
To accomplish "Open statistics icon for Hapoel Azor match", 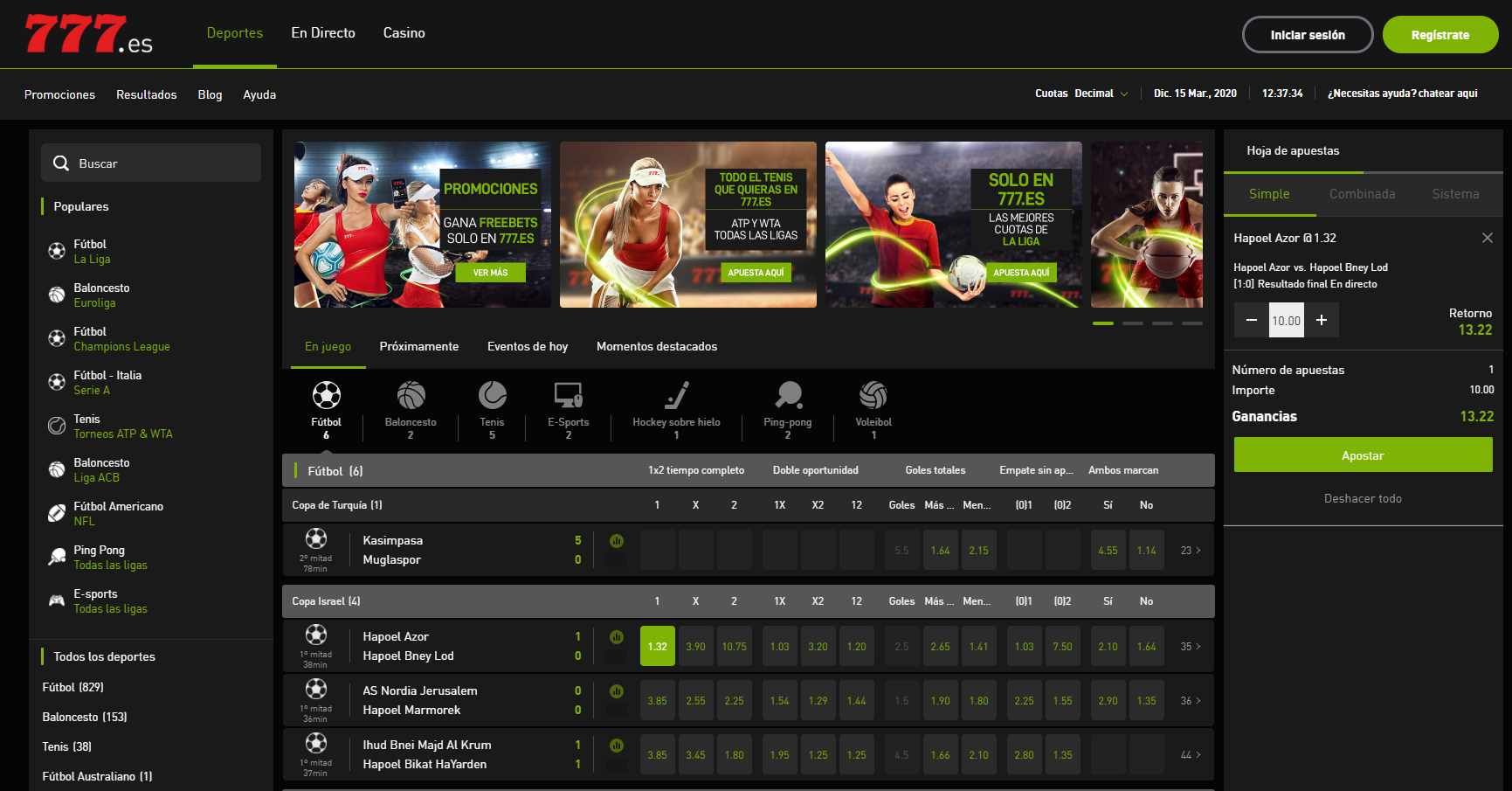I will point(617,637).
